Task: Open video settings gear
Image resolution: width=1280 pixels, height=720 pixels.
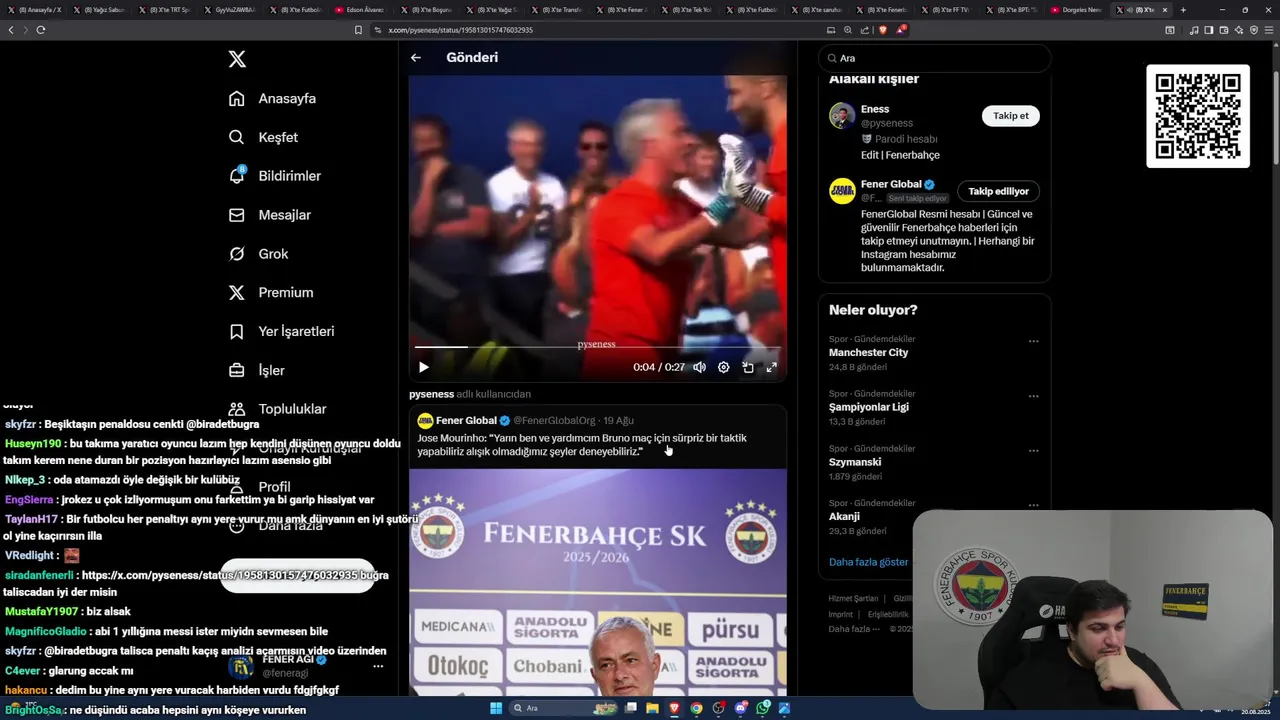Action: click(x=724, y=367)
